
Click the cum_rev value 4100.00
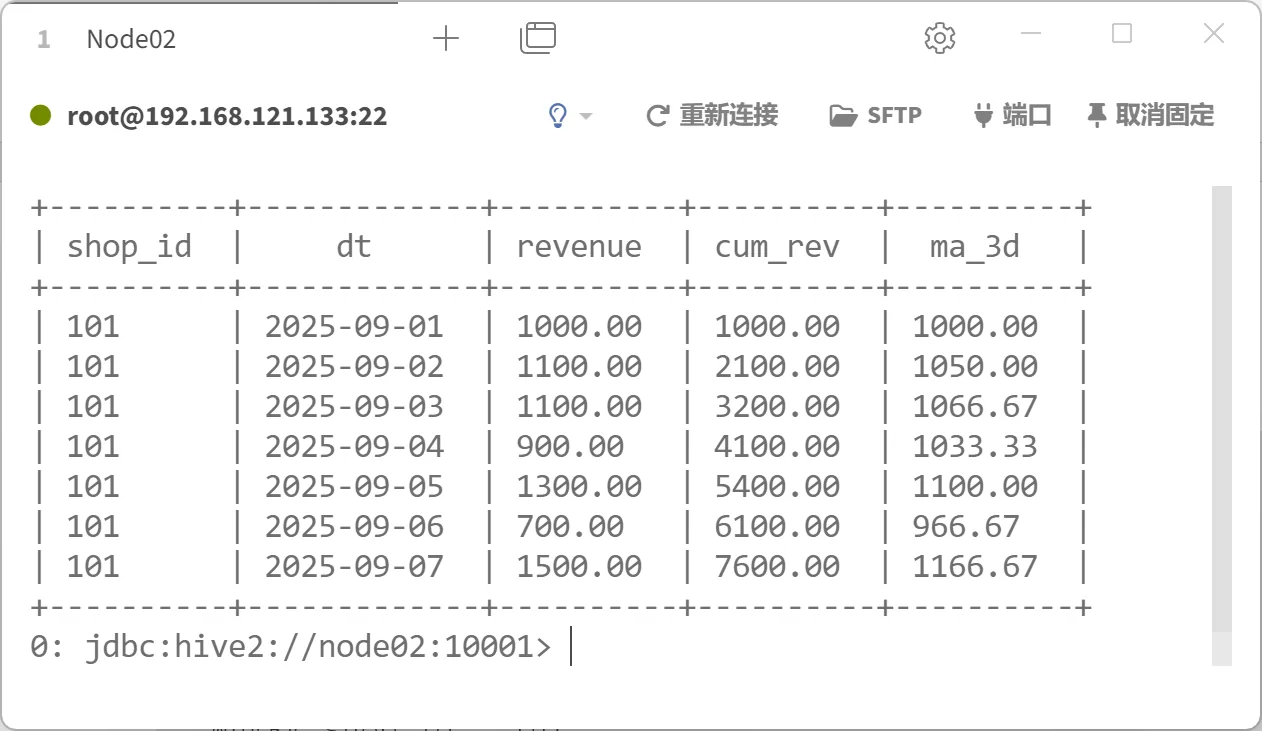pyautogui.click(x=777, y=446)
